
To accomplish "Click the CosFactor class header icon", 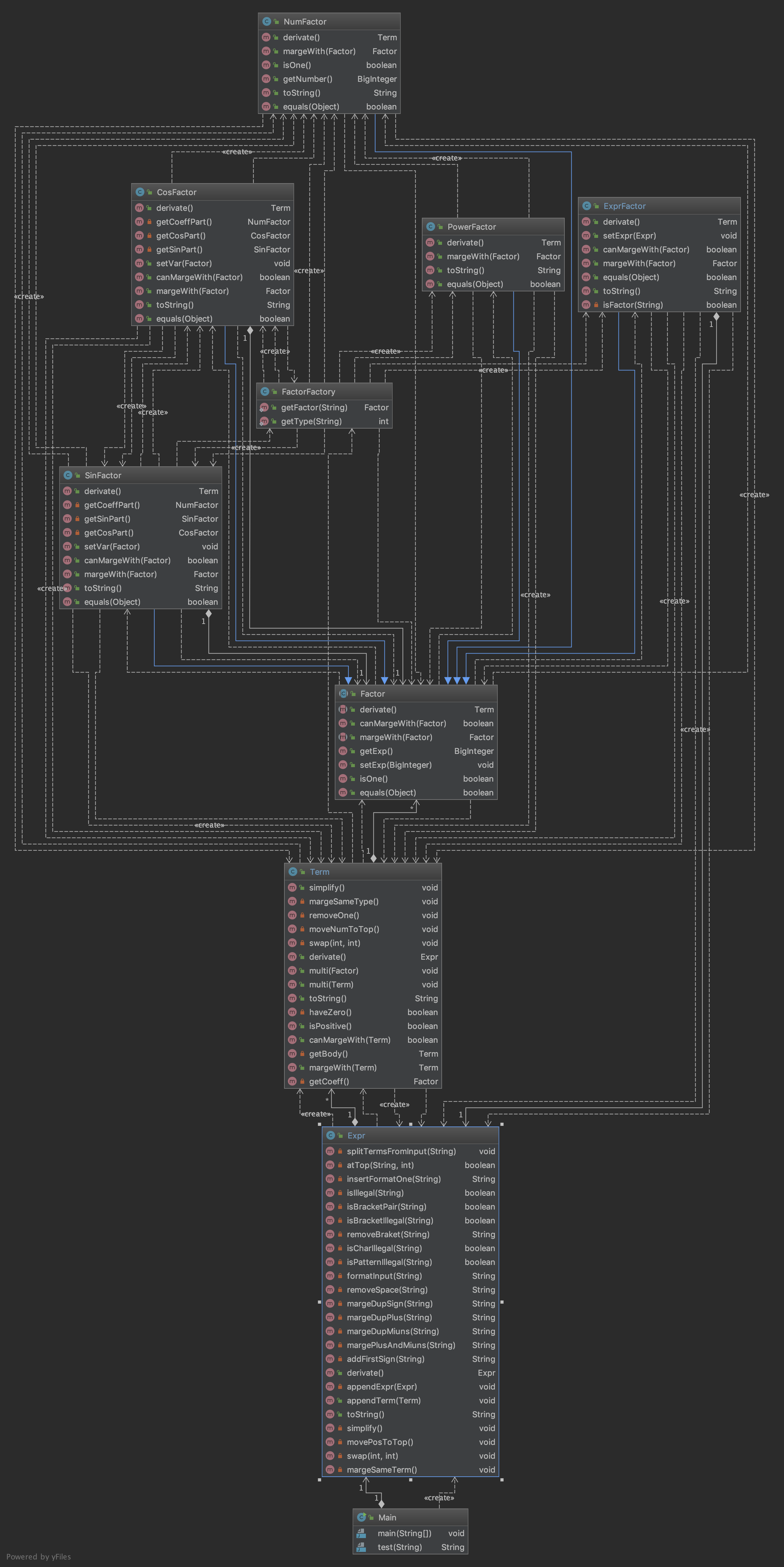I will [x=140, y=192].
